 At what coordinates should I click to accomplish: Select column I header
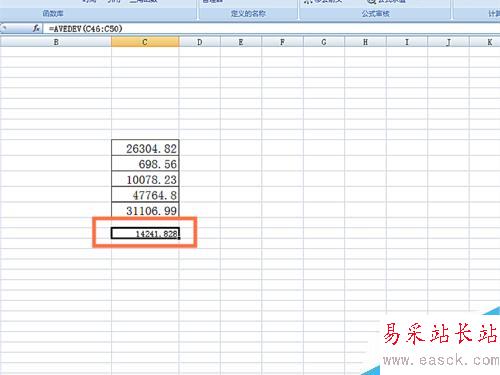(407, 42)
